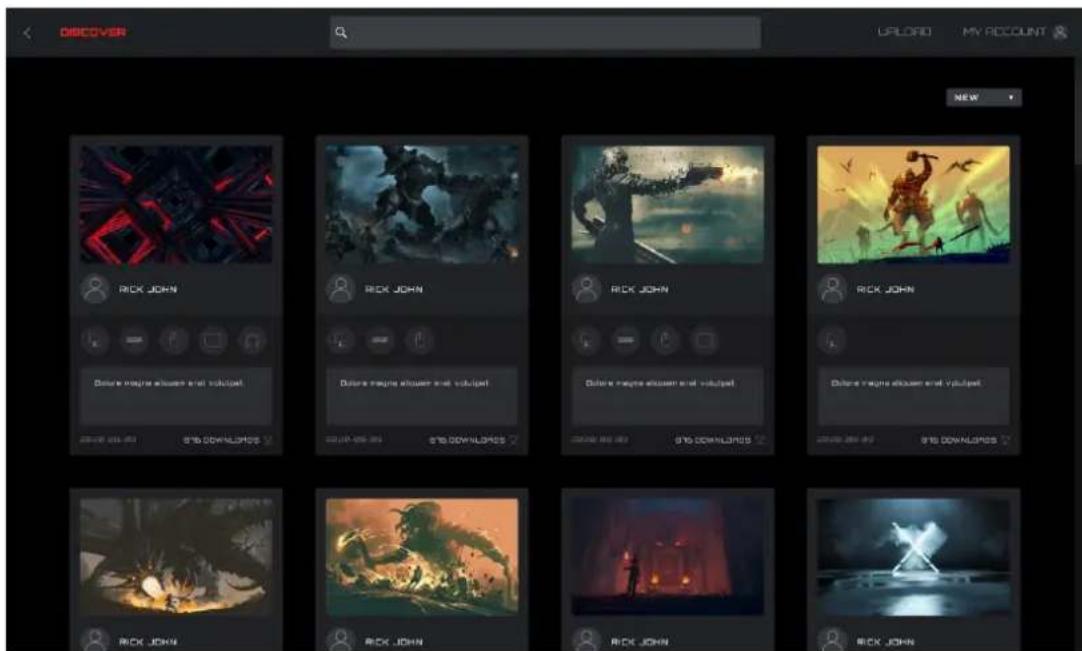Click the author avatar on the robot battle card

(340, 289)
